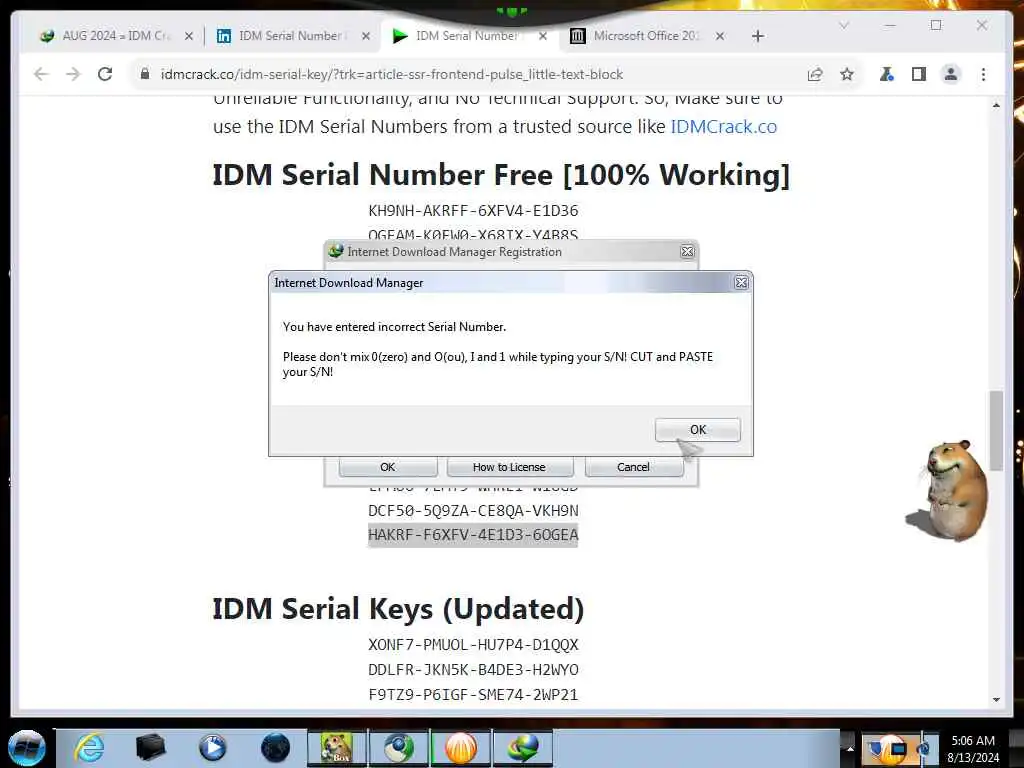Show hidden system tray icons
Screen dimensions: 1024x768
pos(850,748)
